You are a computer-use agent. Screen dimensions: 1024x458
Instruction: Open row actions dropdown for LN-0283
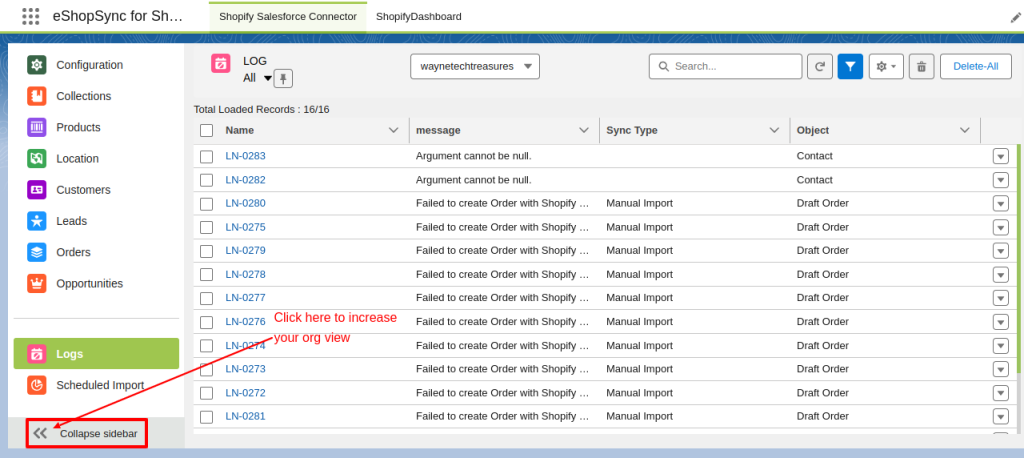coord(1000,157)
